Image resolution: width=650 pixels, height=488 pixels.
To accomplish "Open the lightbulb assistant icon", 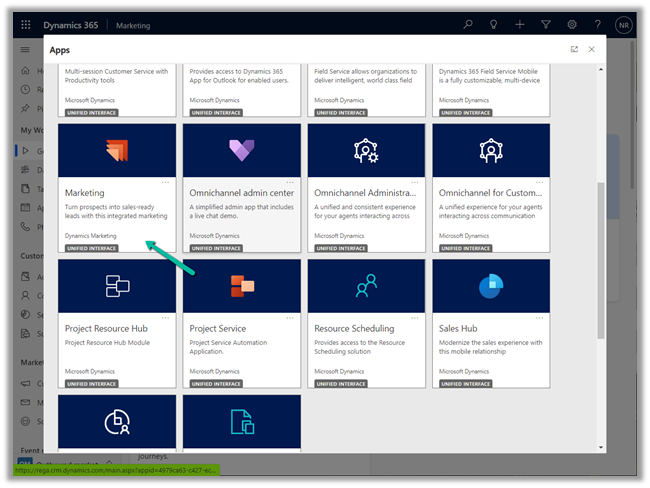I will (x=494, y=24).
